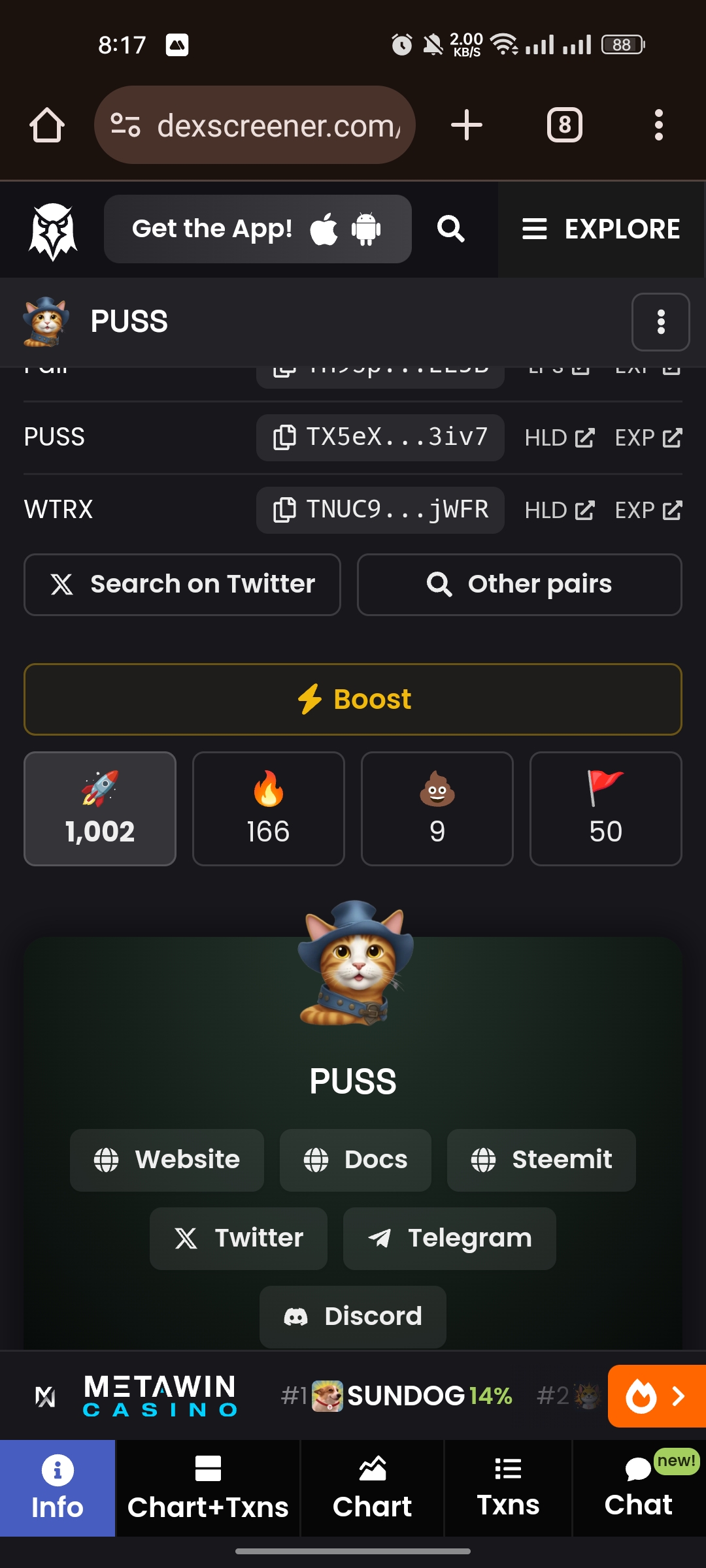Screen dimensions: 706x1568
Task: Open the HLD holders link for WTRX
Action: click(x=560, y=510)
